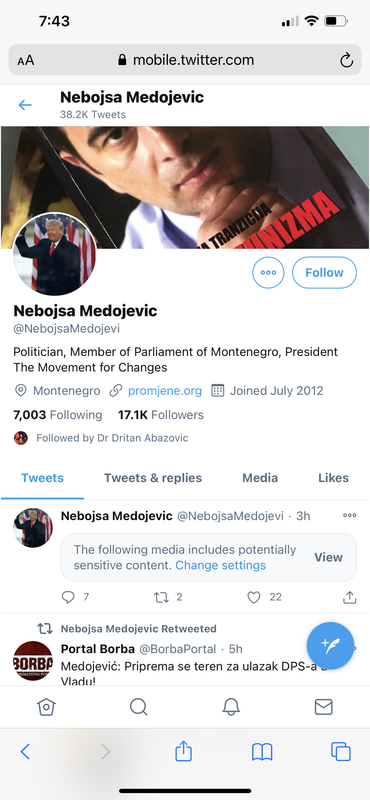
Task: Retweet the post showing 2 retweets
Action: 161,597
